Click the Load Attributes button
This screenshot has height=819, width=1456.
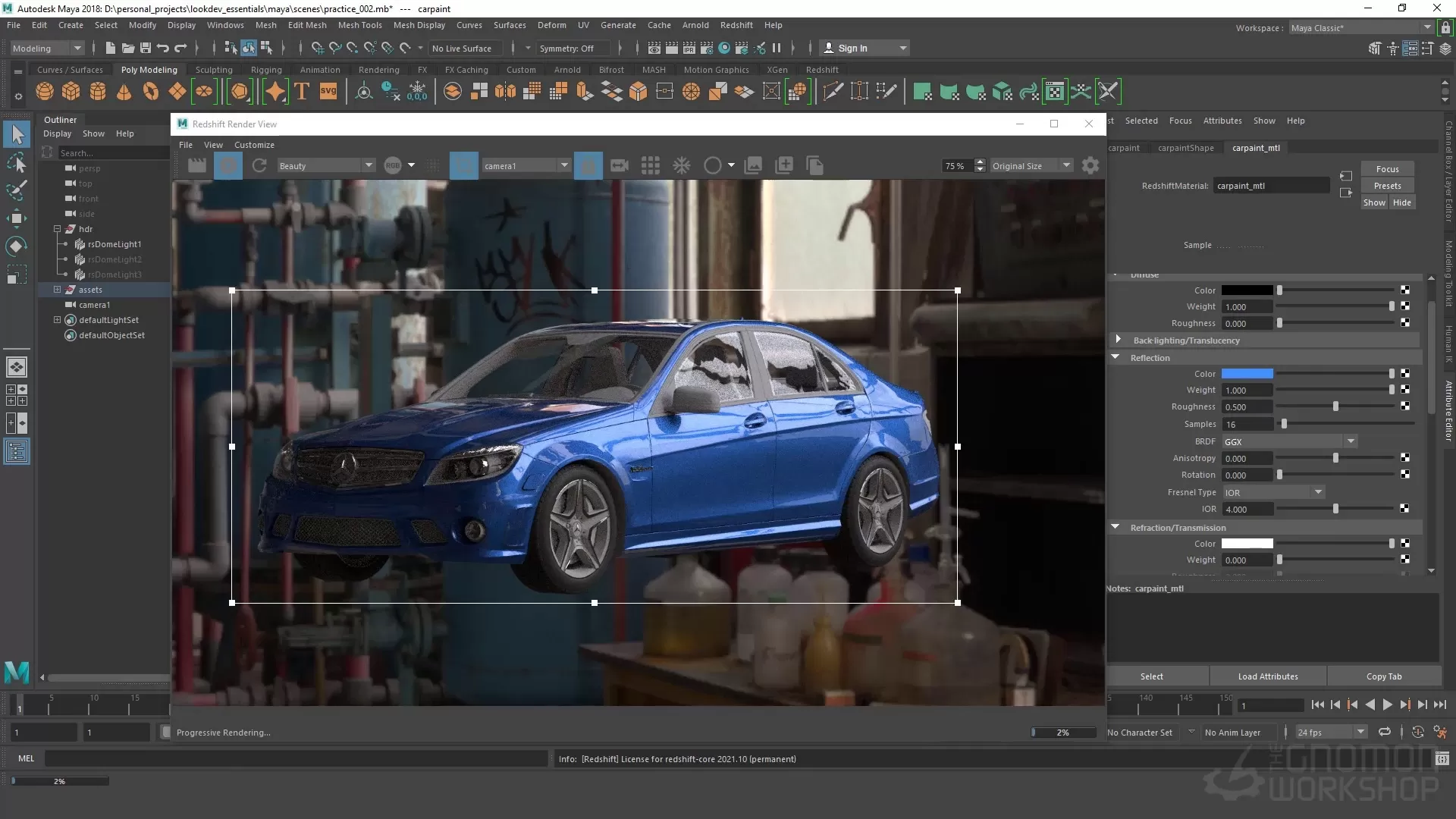click(x=1267, y=676)
